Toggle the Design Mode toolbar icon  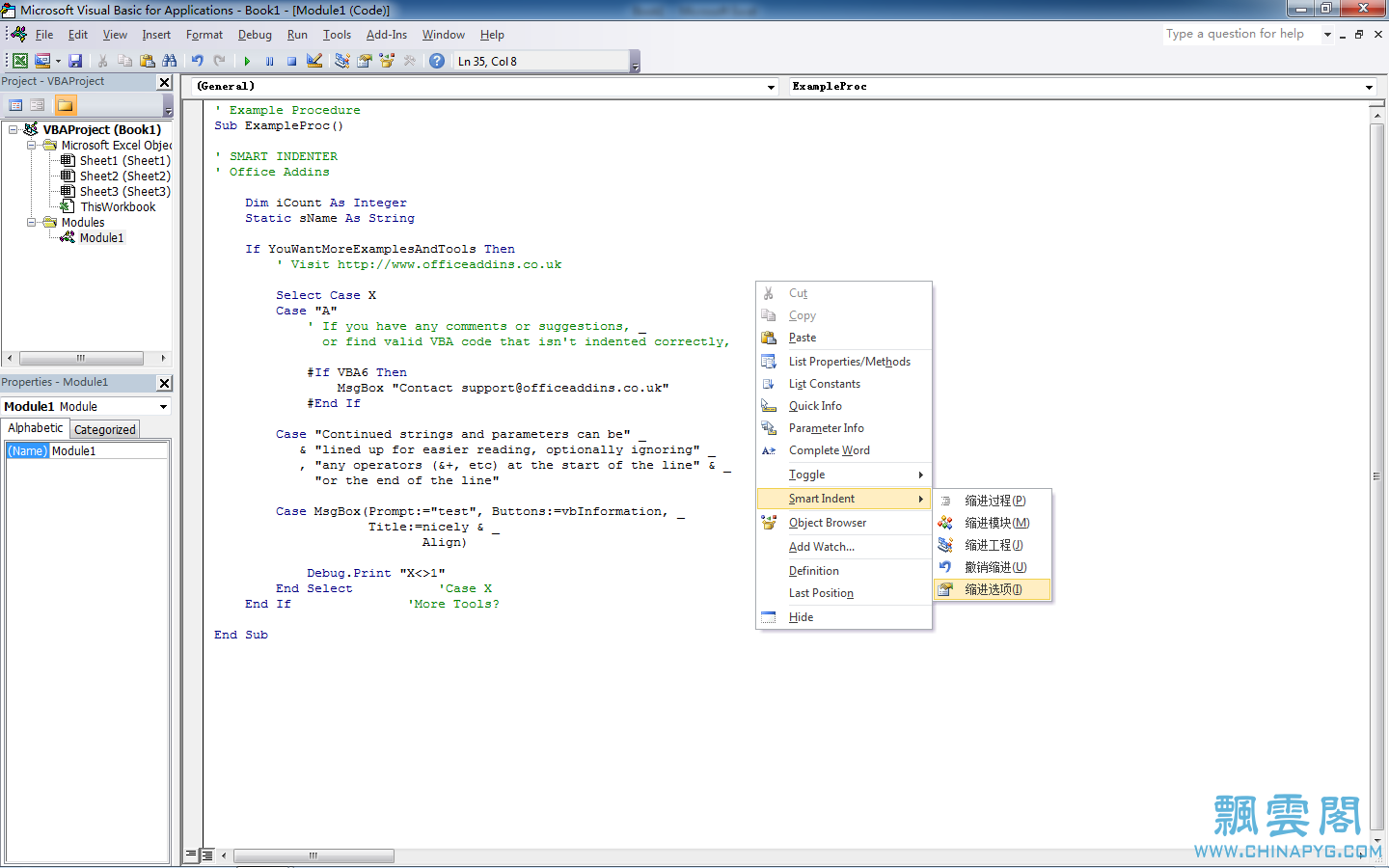pos(314,61)
